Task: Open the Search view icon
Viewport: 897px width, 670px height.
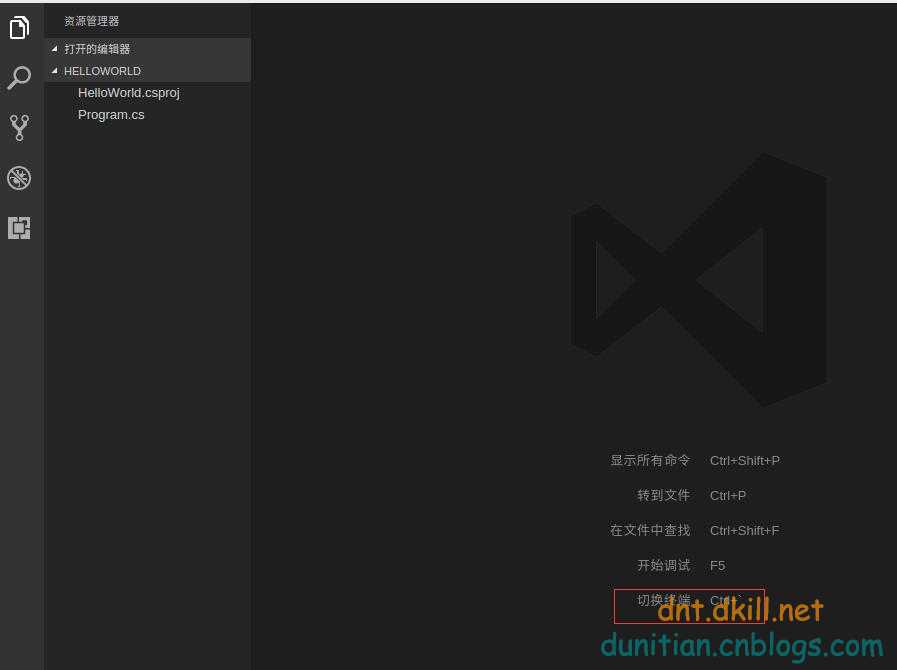Action: click(19, 78)
